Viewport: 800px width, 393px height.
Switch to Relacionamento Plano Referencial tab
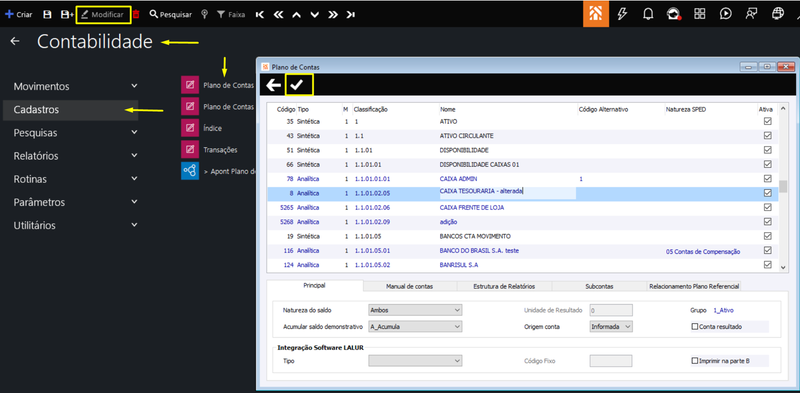[x=694, y=286]
